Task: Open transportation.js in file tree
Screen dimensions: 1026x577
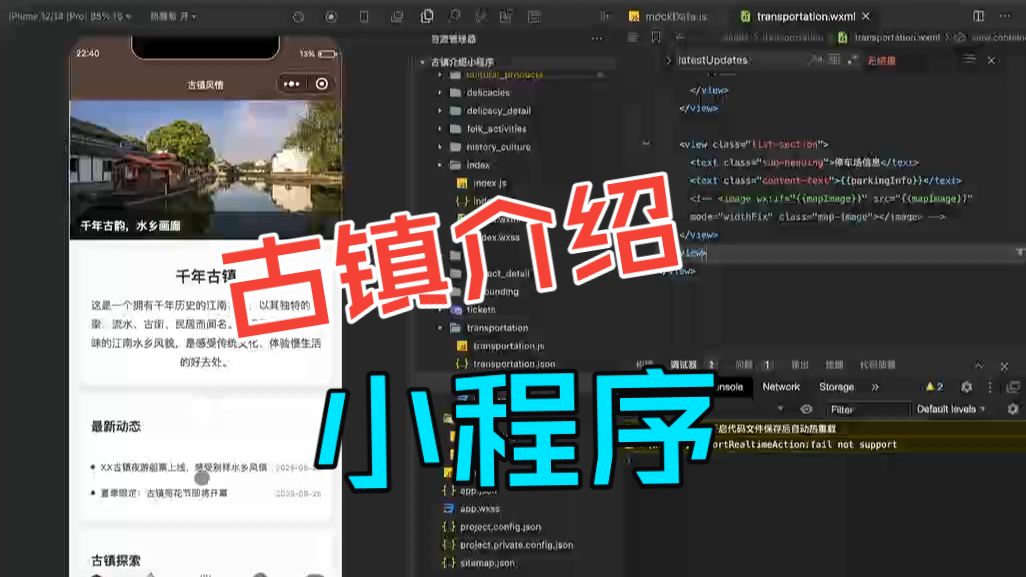Action: 508,345
